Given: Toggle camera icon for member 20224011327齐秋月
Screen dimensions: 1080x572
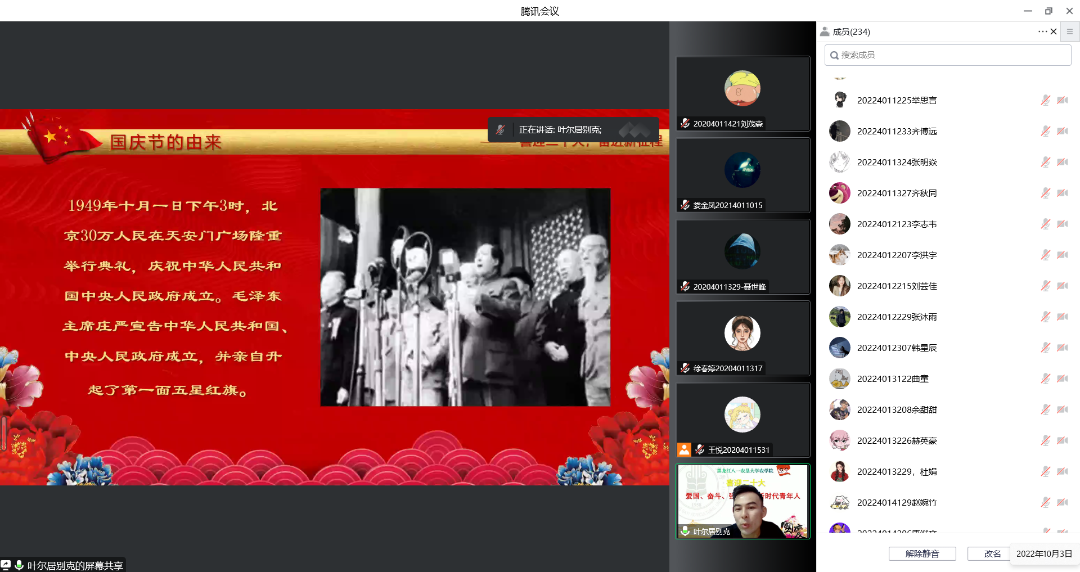Looking at the screenshot, I should (1062, 193).
